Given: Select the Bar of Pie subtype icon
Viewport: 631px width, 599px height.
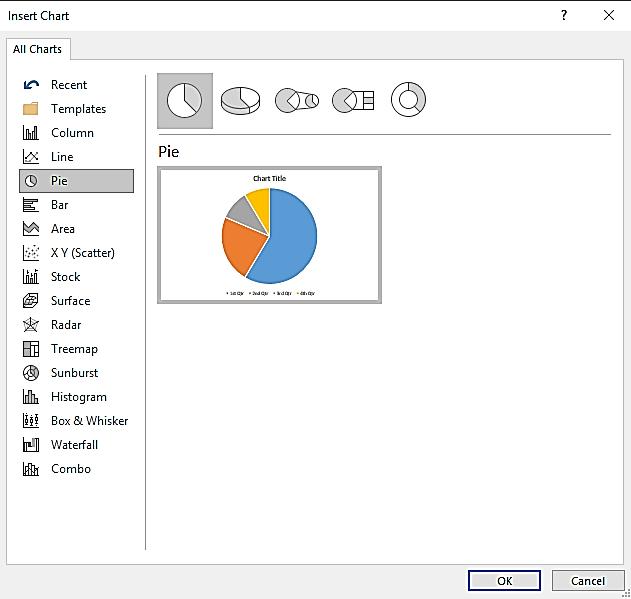Looking at the screenshot, I should 353,101.
